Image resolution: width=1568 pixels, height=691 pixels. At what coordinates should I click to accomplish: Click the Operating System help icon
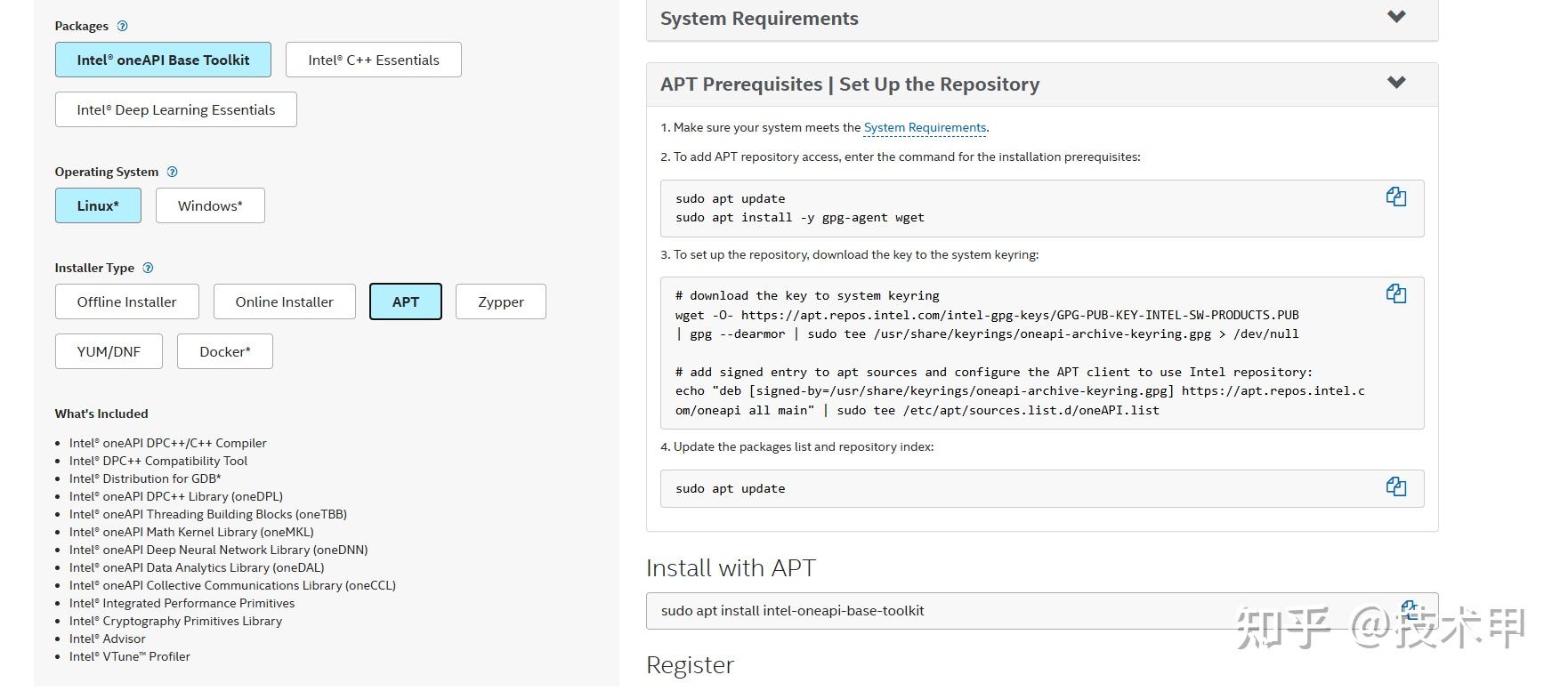click(x=173, y=172)
